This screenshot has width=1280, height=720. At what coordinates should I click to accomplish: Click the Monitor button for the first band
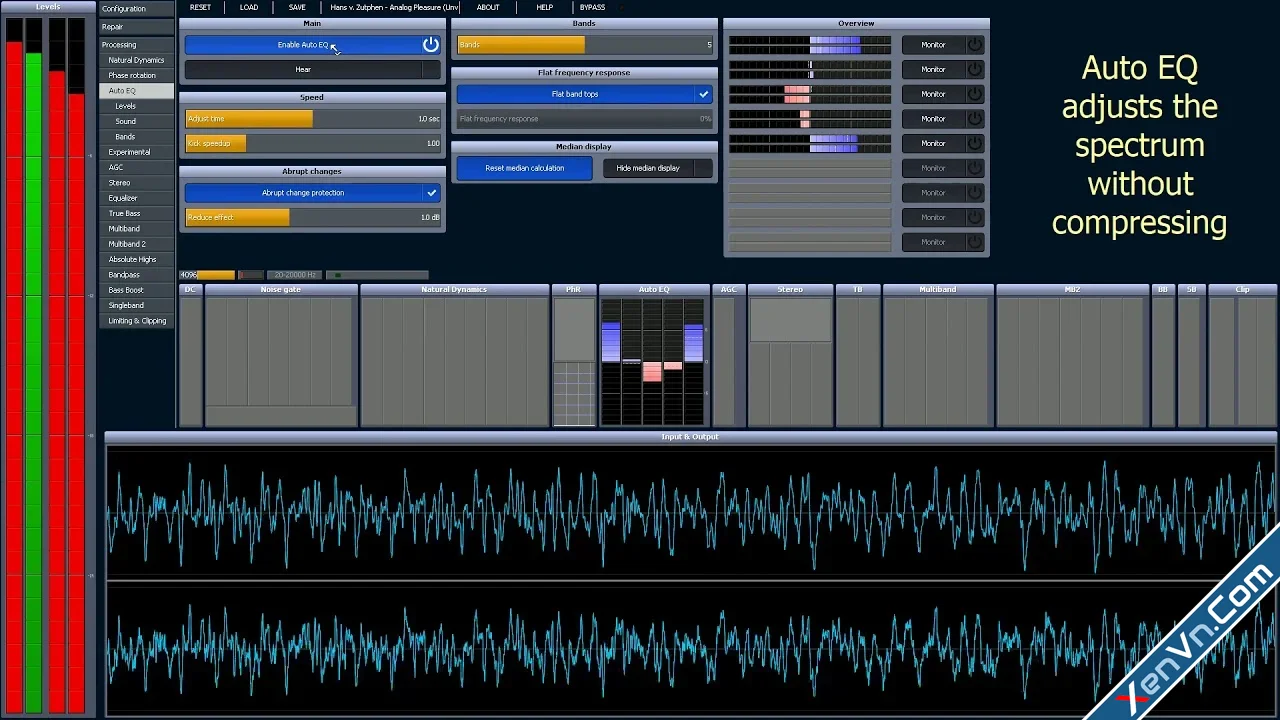933,45
